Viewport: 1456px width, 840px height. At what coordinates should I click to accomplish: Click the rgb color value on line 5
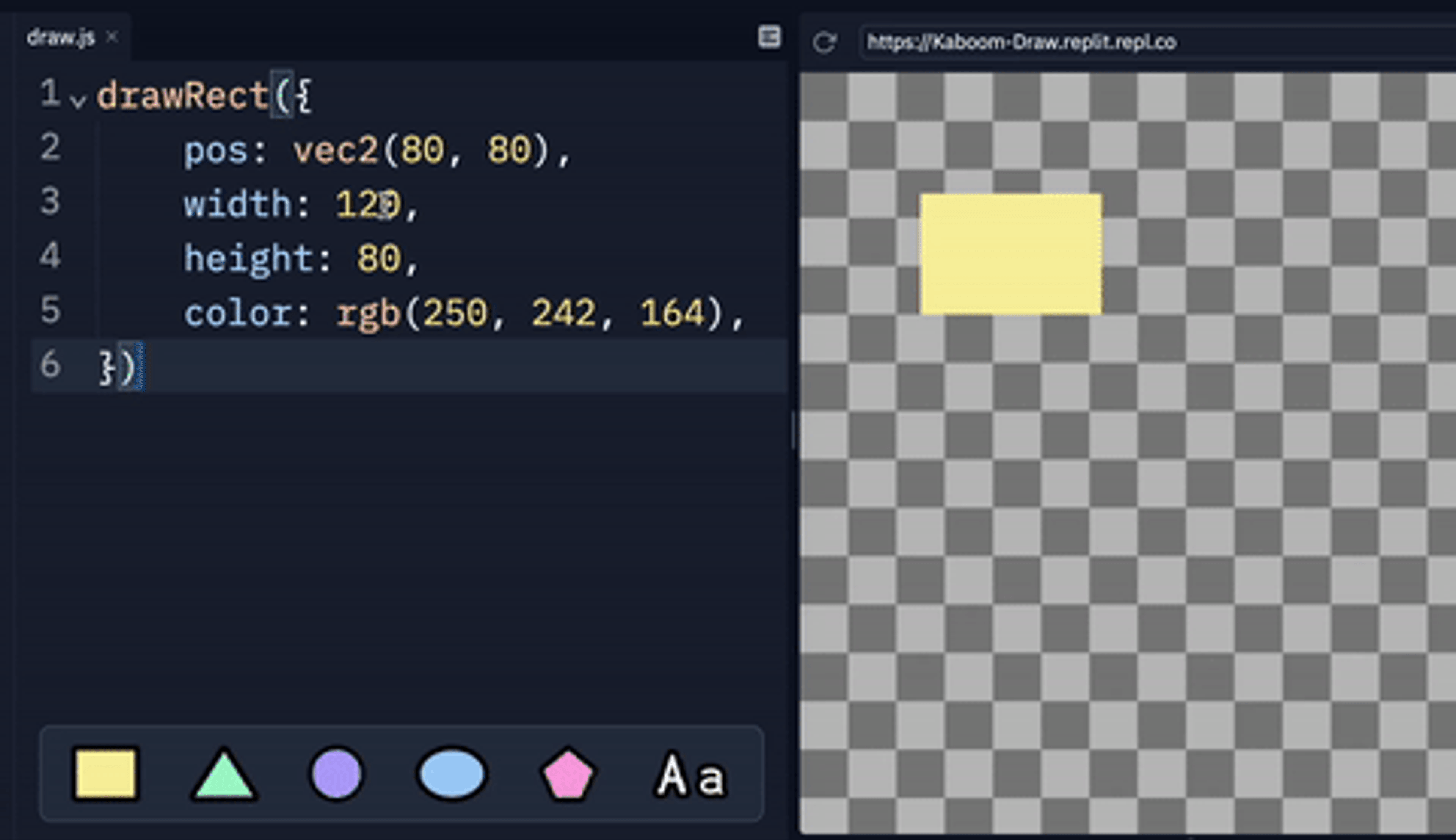528,313
